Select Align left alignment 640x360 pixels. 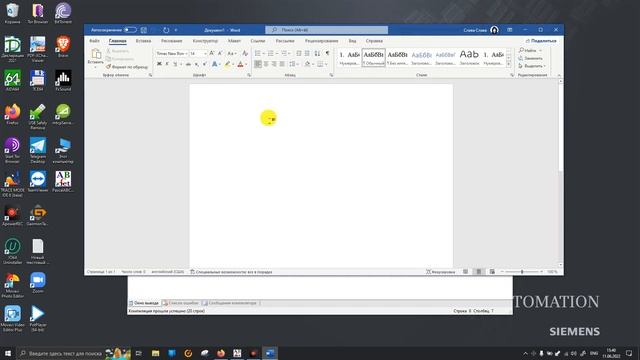point(258,64)
